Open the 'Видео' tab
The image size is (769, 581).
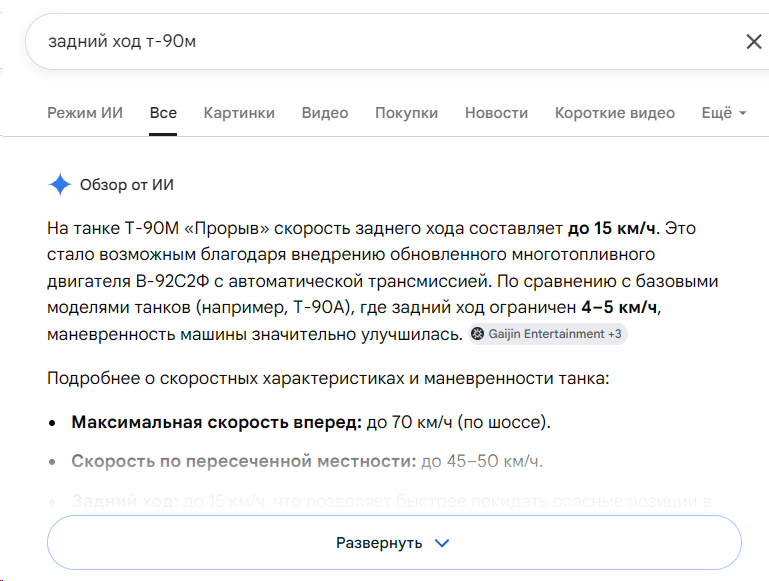pos(325,113)
